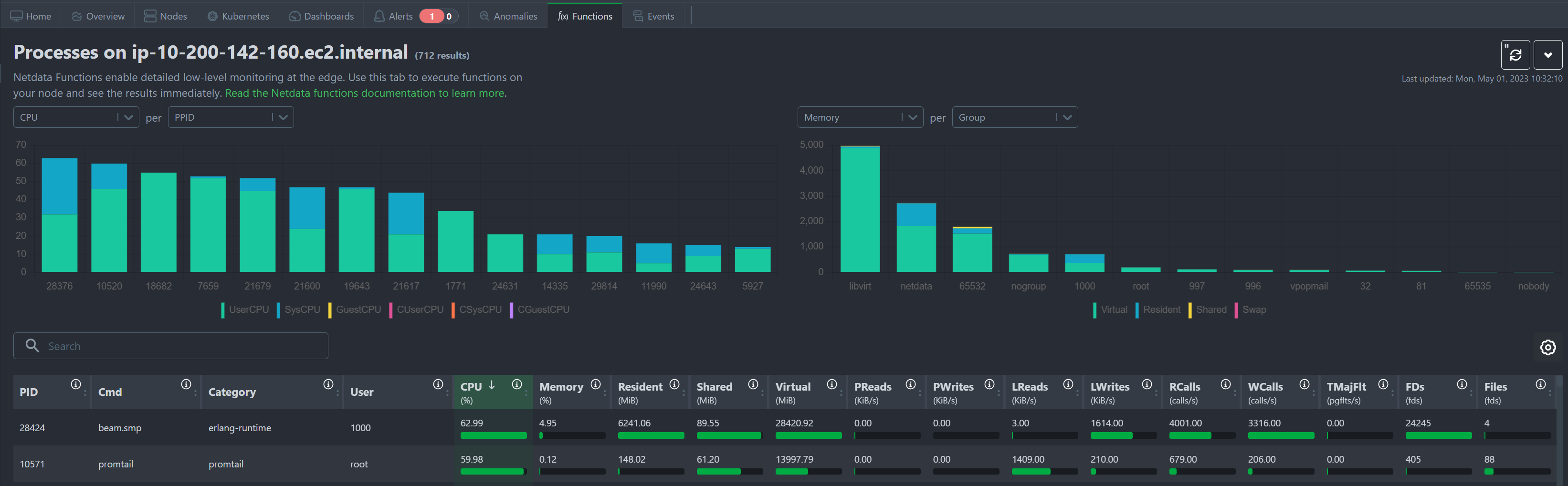
Task: Click the info icon on Virtual column
Action: coord(831,384)
